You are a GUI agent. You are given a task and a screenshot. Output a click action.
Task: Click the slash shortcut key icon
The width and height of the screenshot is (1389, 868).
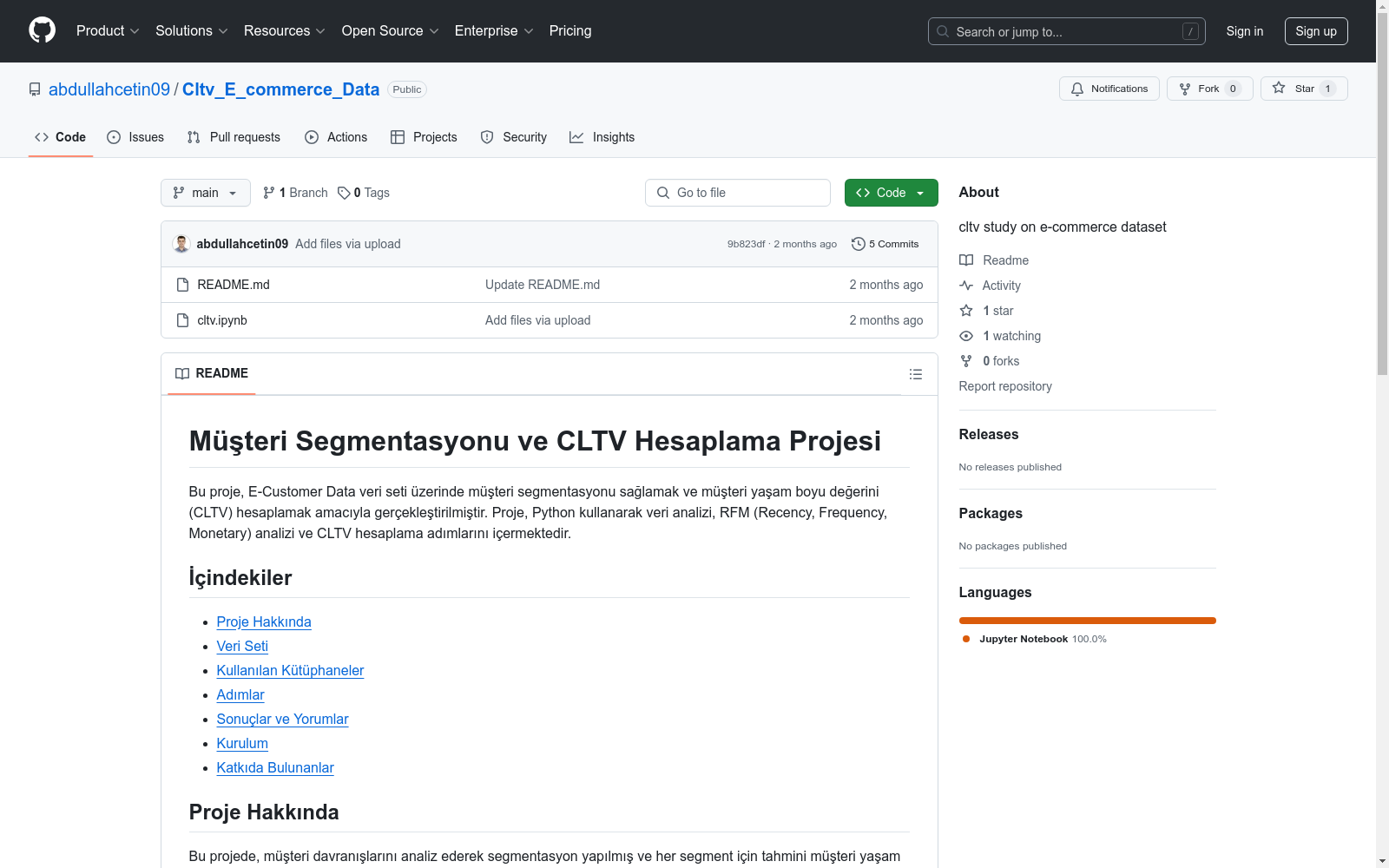coord(1190,31)
